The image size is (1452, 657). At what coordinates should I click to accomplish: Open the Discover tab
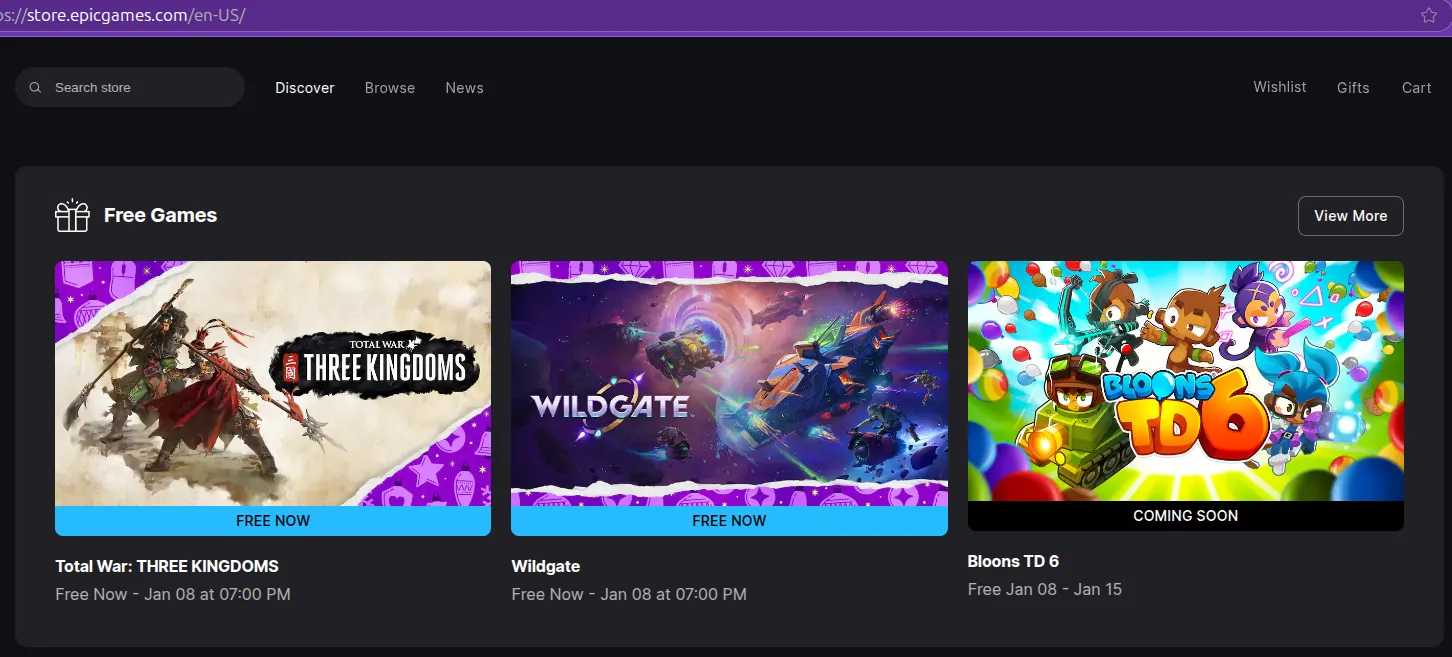point(305,88)
